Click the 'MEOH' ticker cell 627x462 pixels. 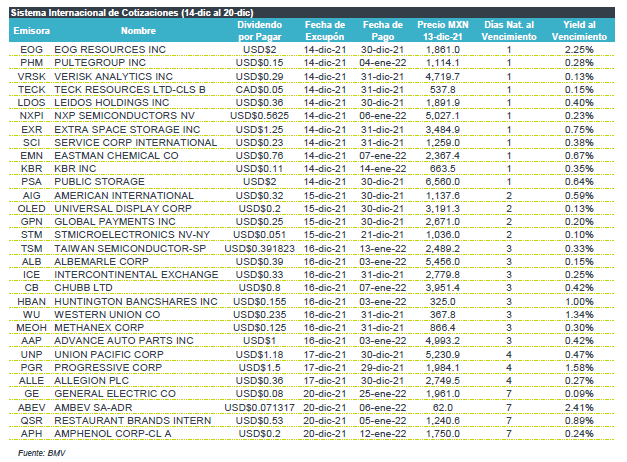pyautogui.click(x=32, y=328)
